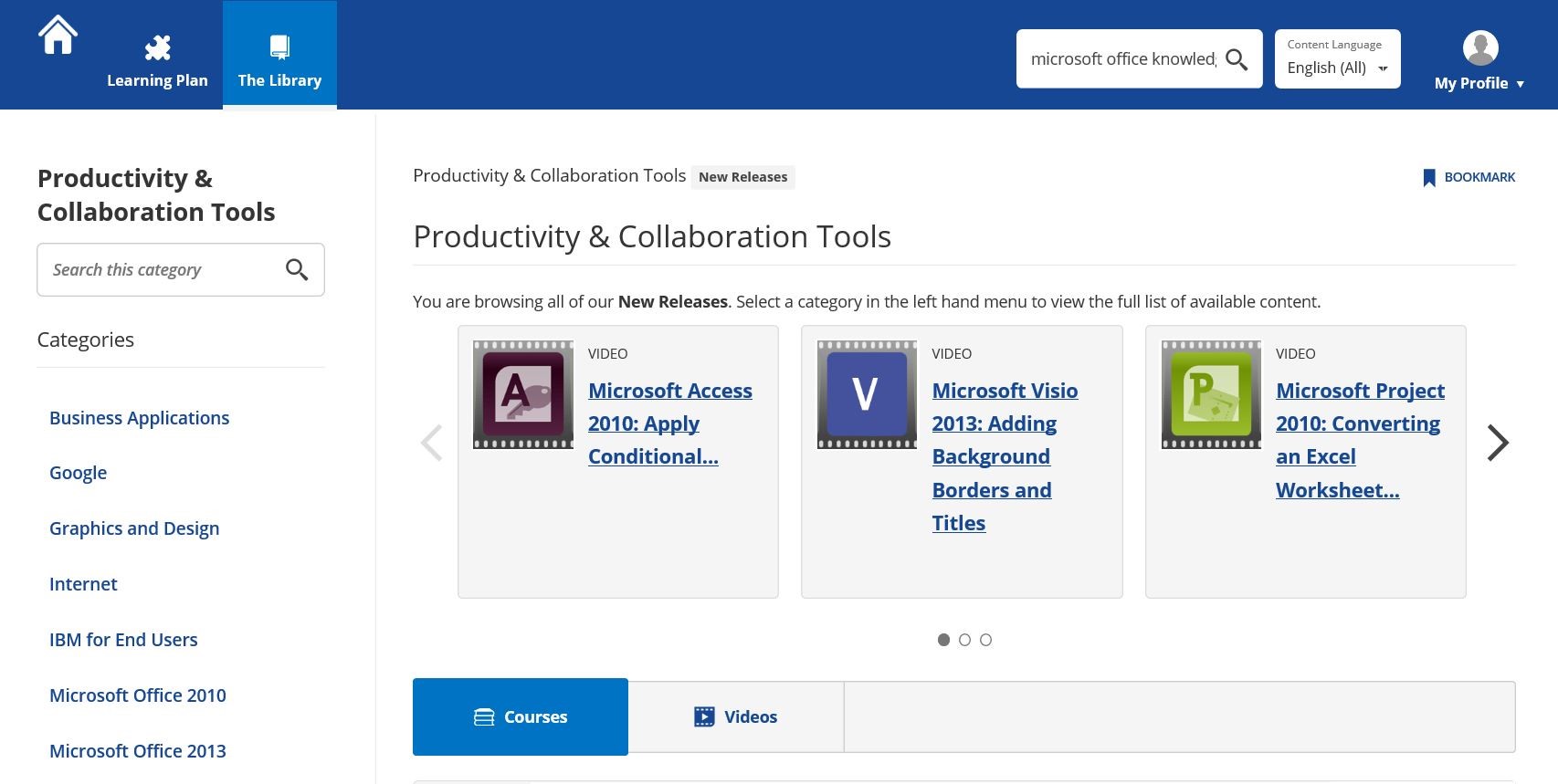1558x784 pixels.
Task: Select the second carousel page dot
Action: (x=964, y=640)
